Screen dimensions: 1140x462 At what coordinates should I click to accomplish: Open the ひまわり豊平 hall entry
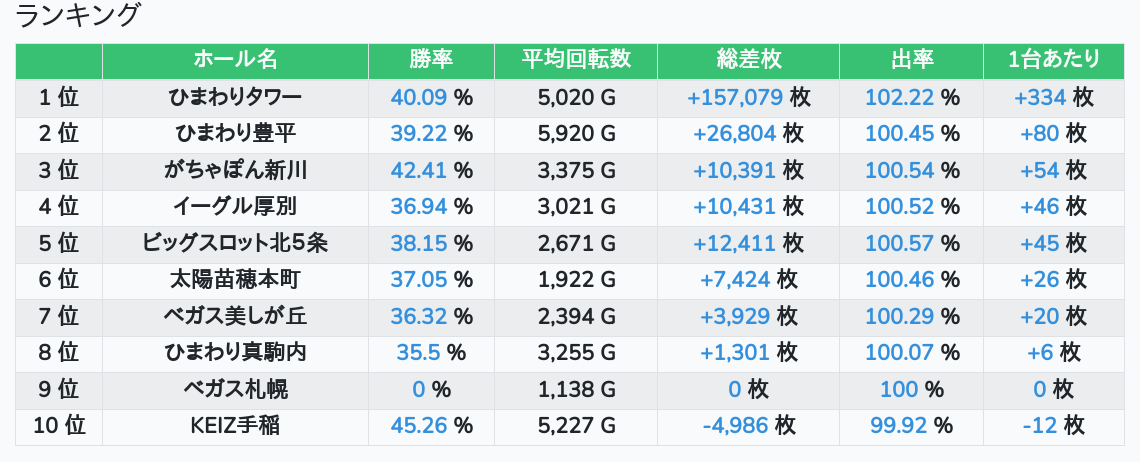(235, 134)
